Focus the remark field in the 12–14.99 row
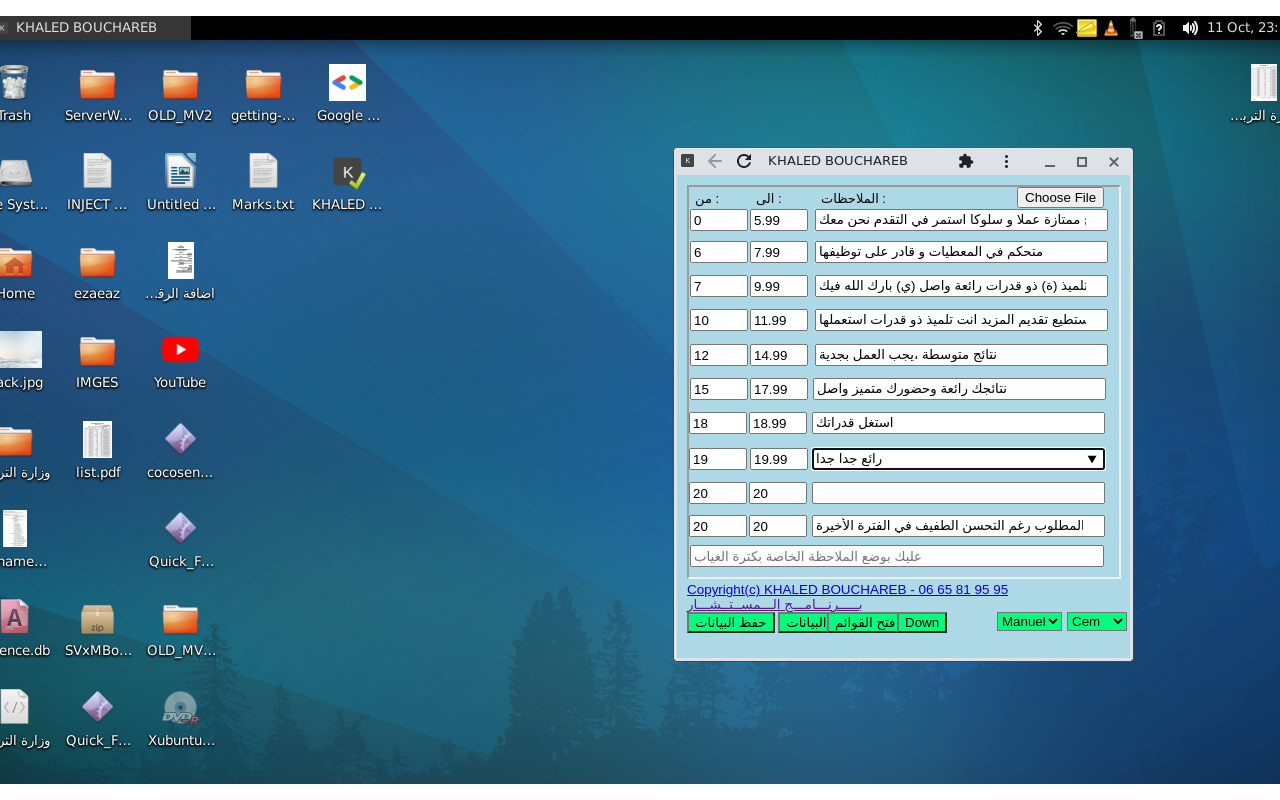1280x800 pixels. pos(961,355)
